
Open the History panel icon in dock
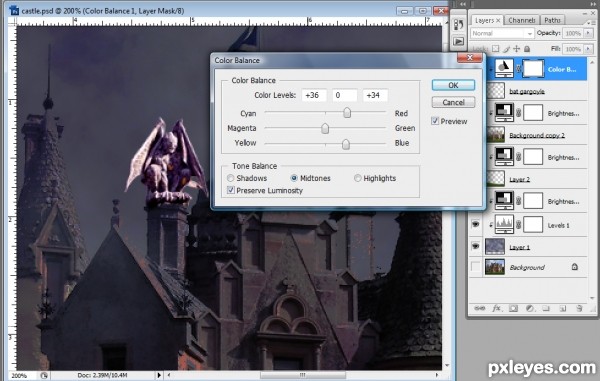(x=458, y=25)
